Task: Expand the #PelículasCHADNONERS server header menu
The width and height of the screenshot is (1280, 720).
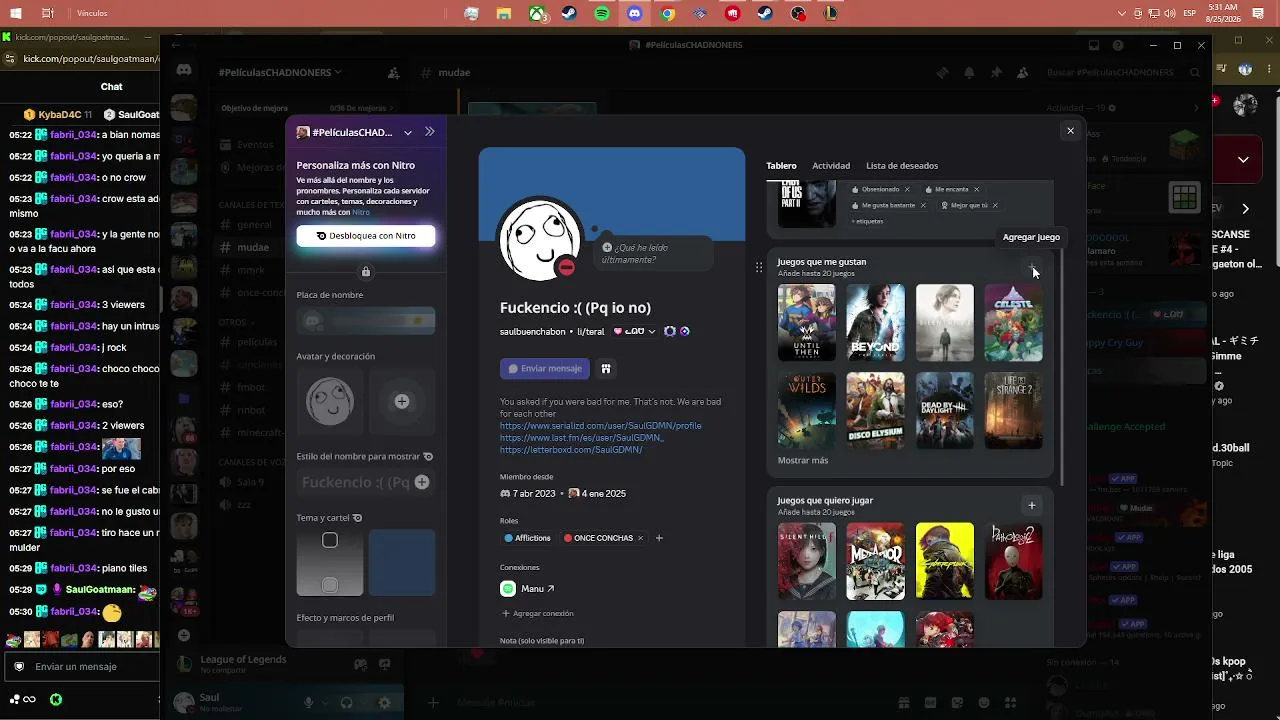Action: [x=280, y=72]
